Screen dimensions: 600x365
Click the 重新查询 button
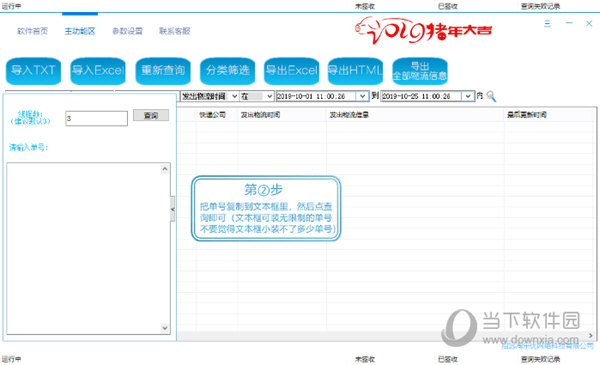click(163, 71)
